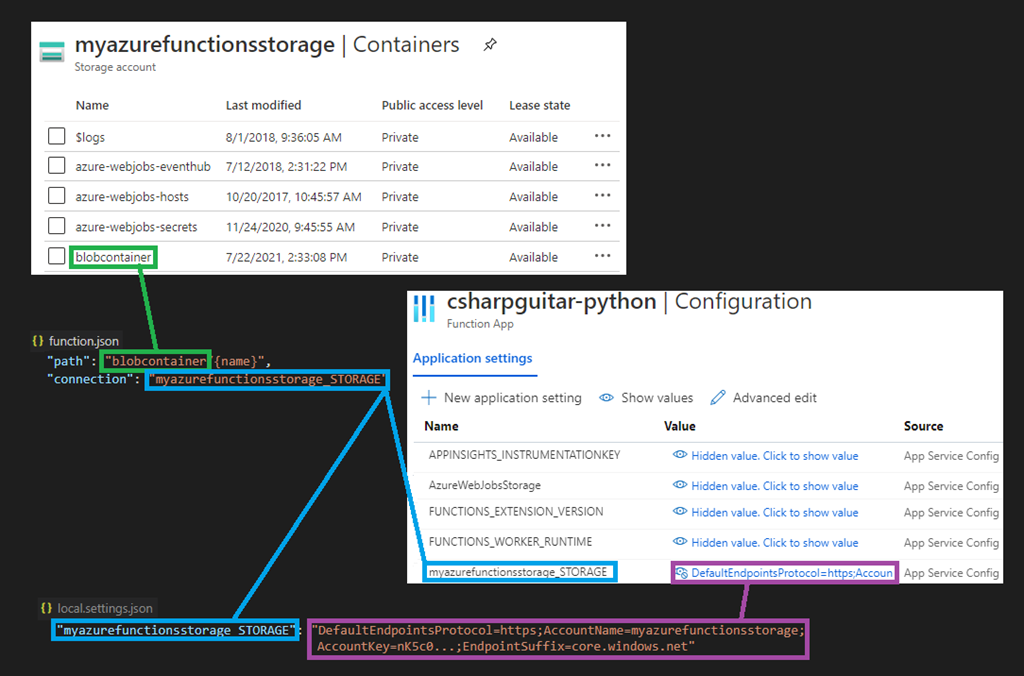Click the storage account icon

click(52, 51)
